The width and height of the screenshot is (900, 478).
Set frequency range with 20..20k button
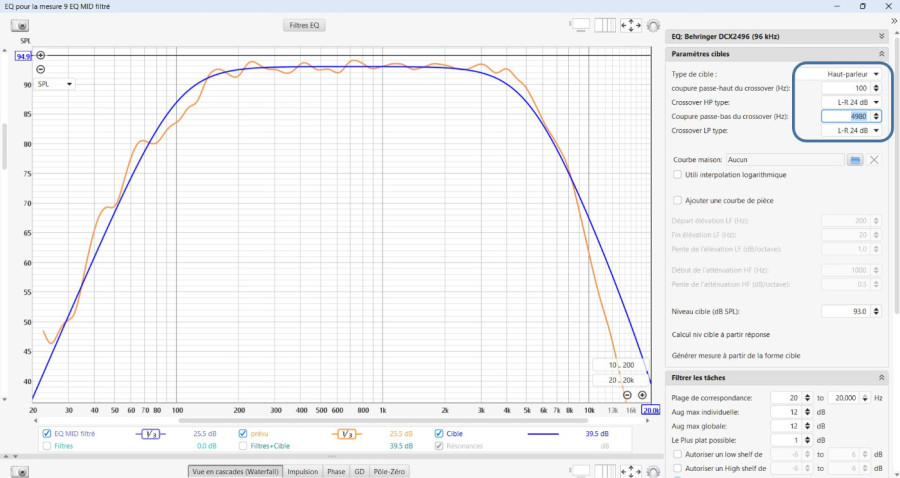(x=622, y=380)
